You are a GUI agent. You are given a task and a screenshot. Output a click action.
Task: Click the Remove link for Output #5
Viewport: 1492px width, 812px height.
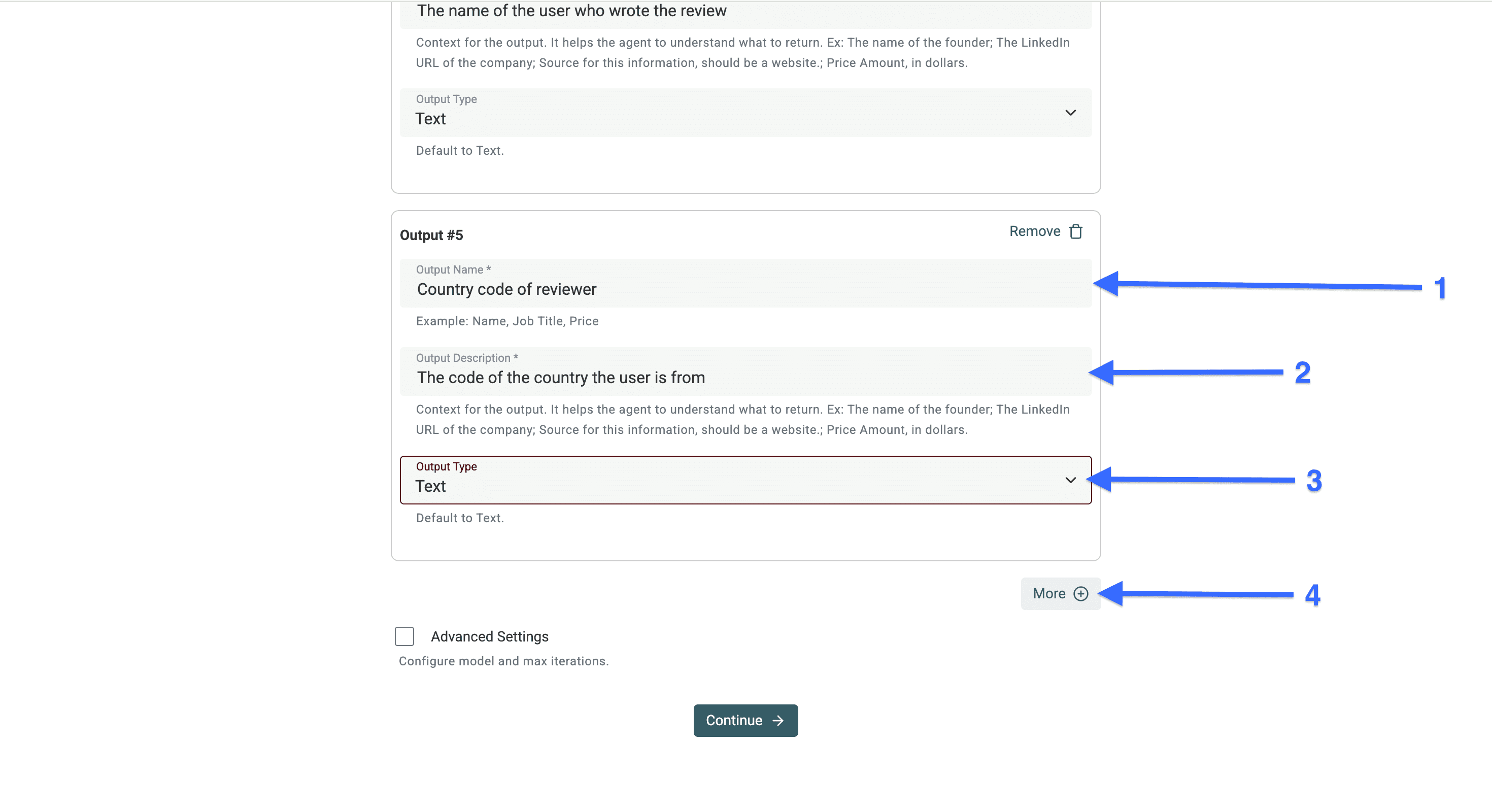(1034, 231)
